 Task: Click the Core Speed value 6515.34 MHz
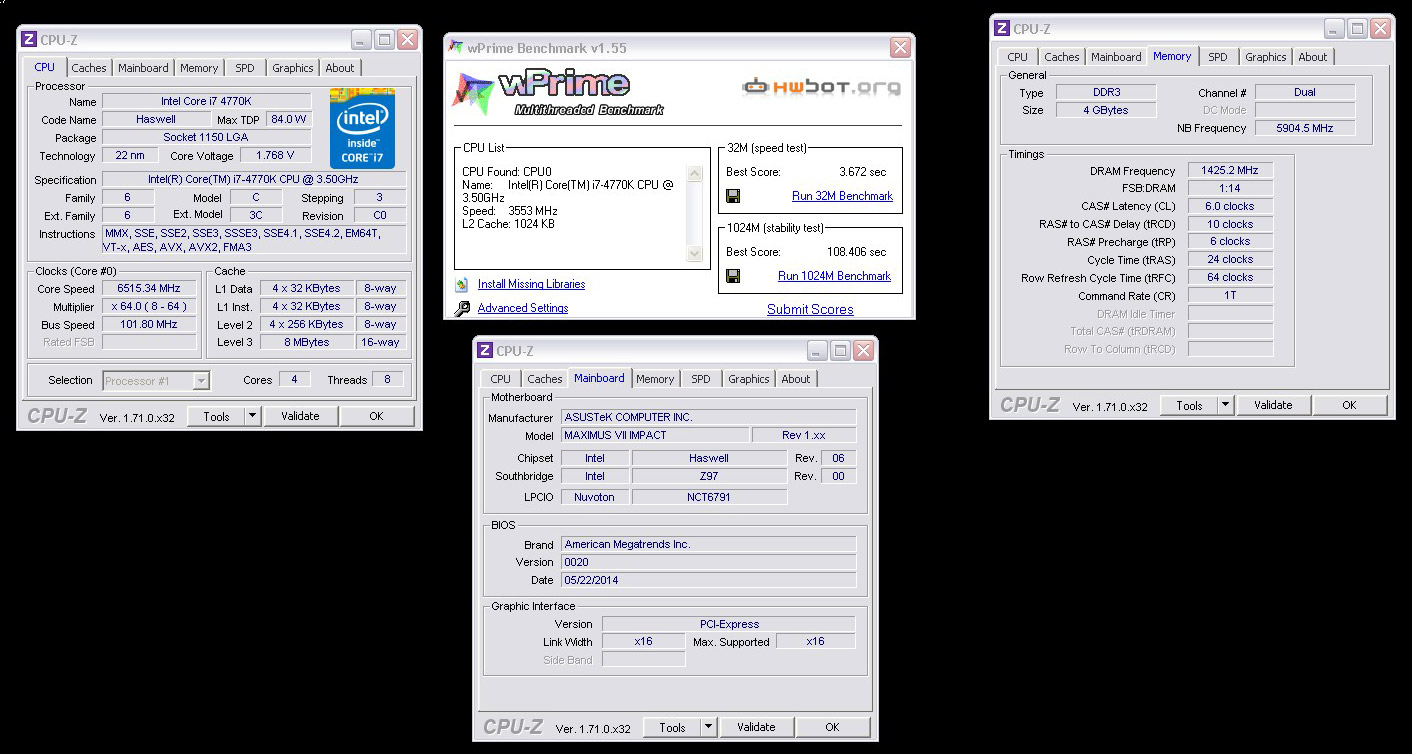click(x=150, y=288)
